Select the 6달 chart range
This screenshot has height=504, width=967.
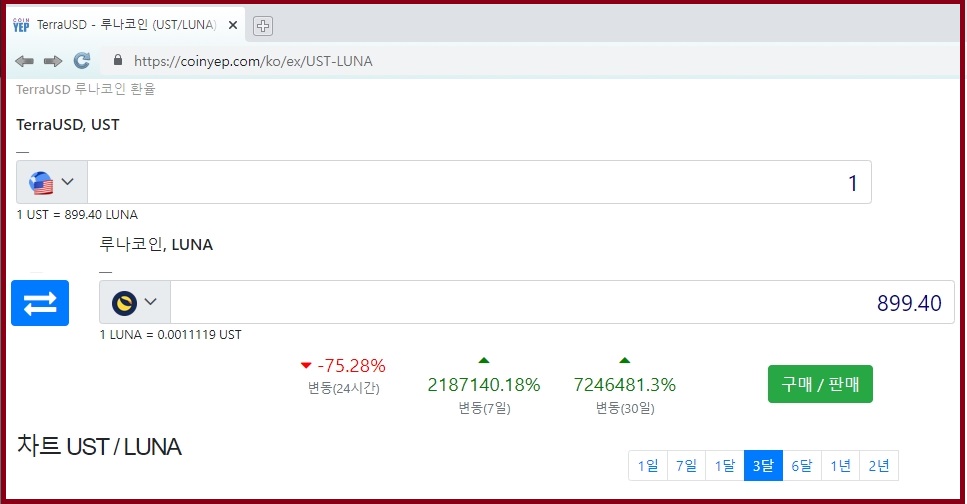point(802,466)
